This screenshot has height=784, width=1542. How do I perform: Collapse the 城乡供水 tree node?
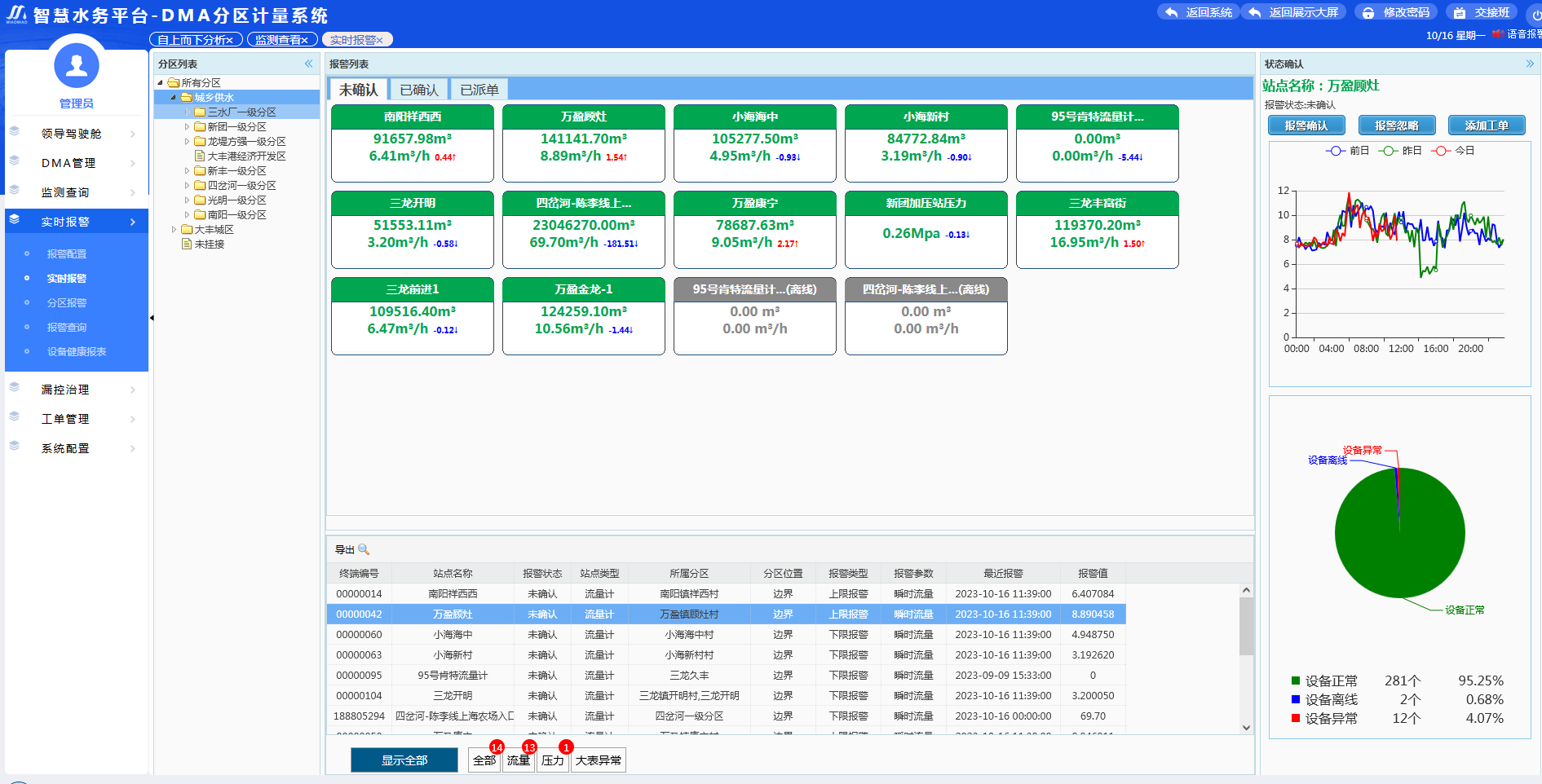tap(174, 98)
